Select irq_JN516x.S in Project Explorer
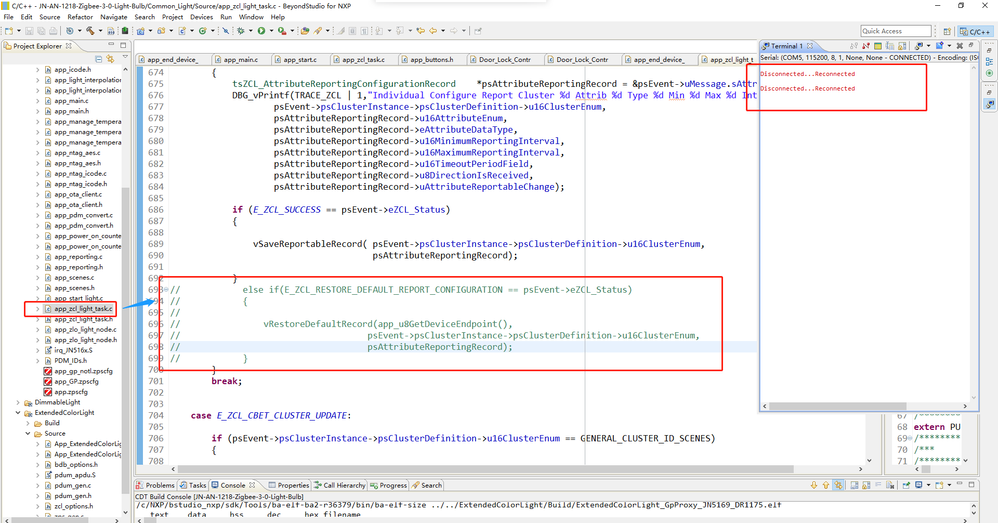 pyautogui.click(x=73, y=350)
